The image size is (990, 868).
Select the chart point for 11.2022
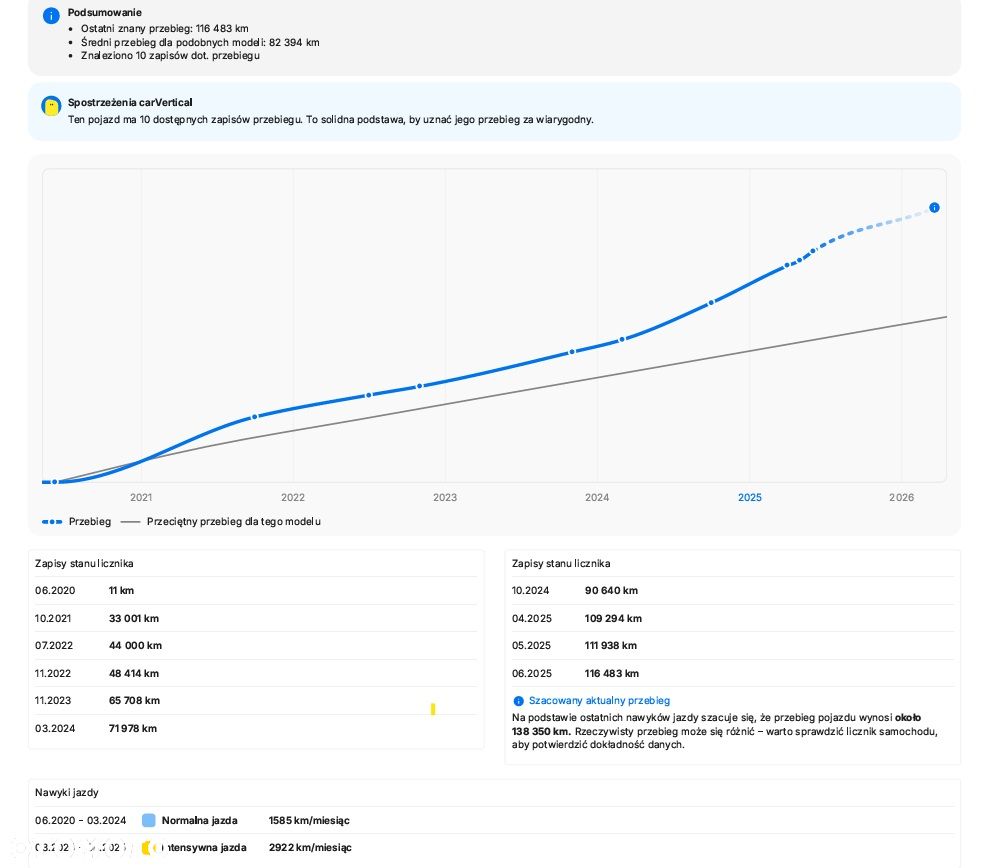419,386
